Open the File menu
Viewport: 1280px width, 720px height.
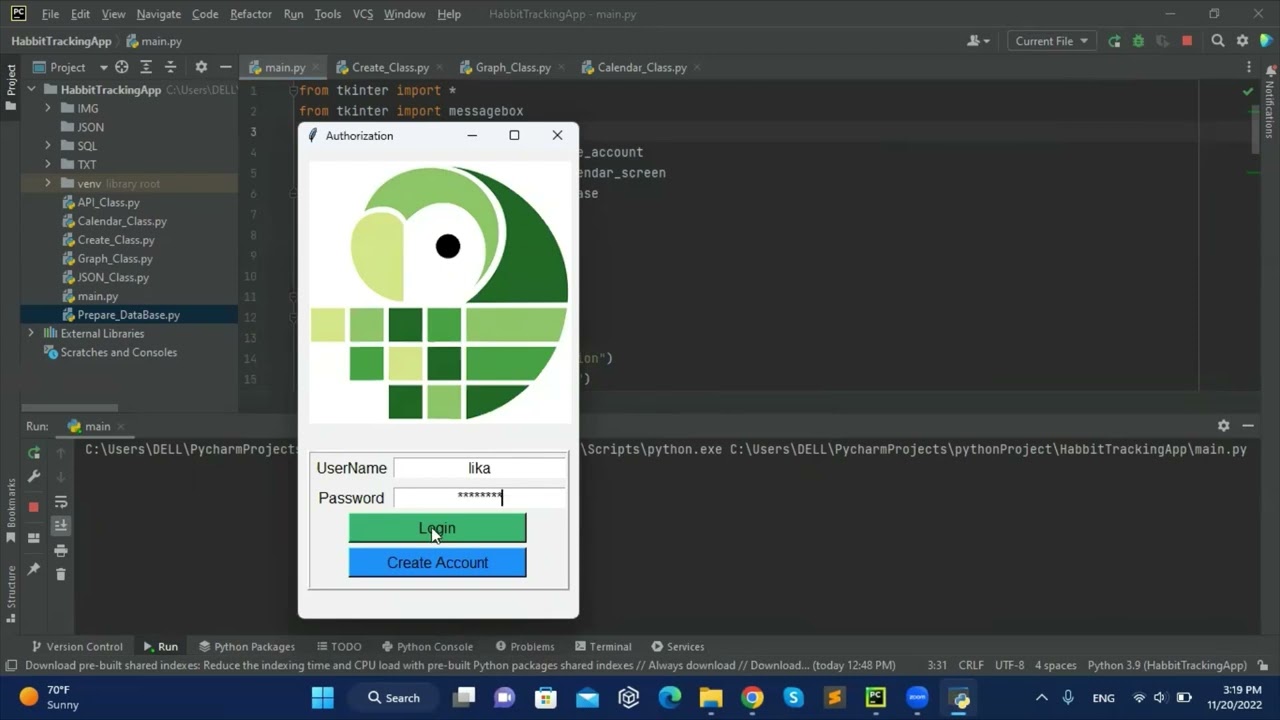click(50, 14)
